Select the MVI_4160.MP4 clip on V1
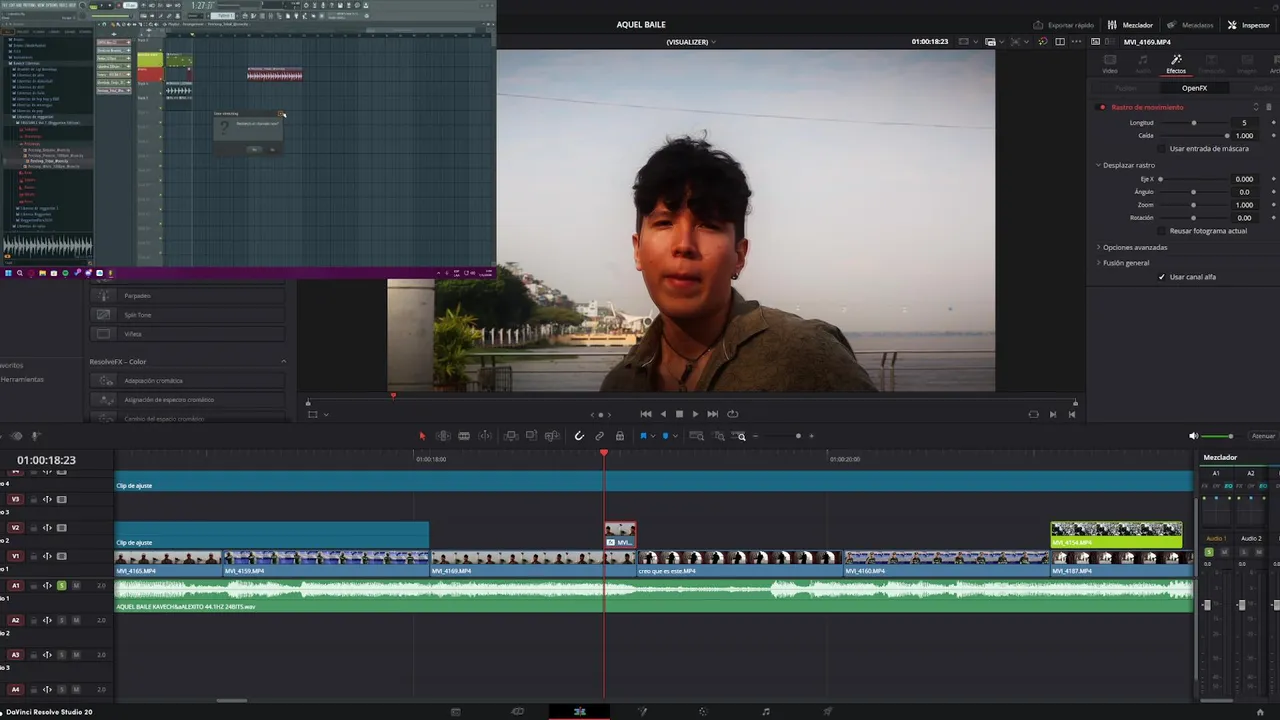Image resolution: width=1280 pixels, height=720 pixels. (x=945, y=564)
